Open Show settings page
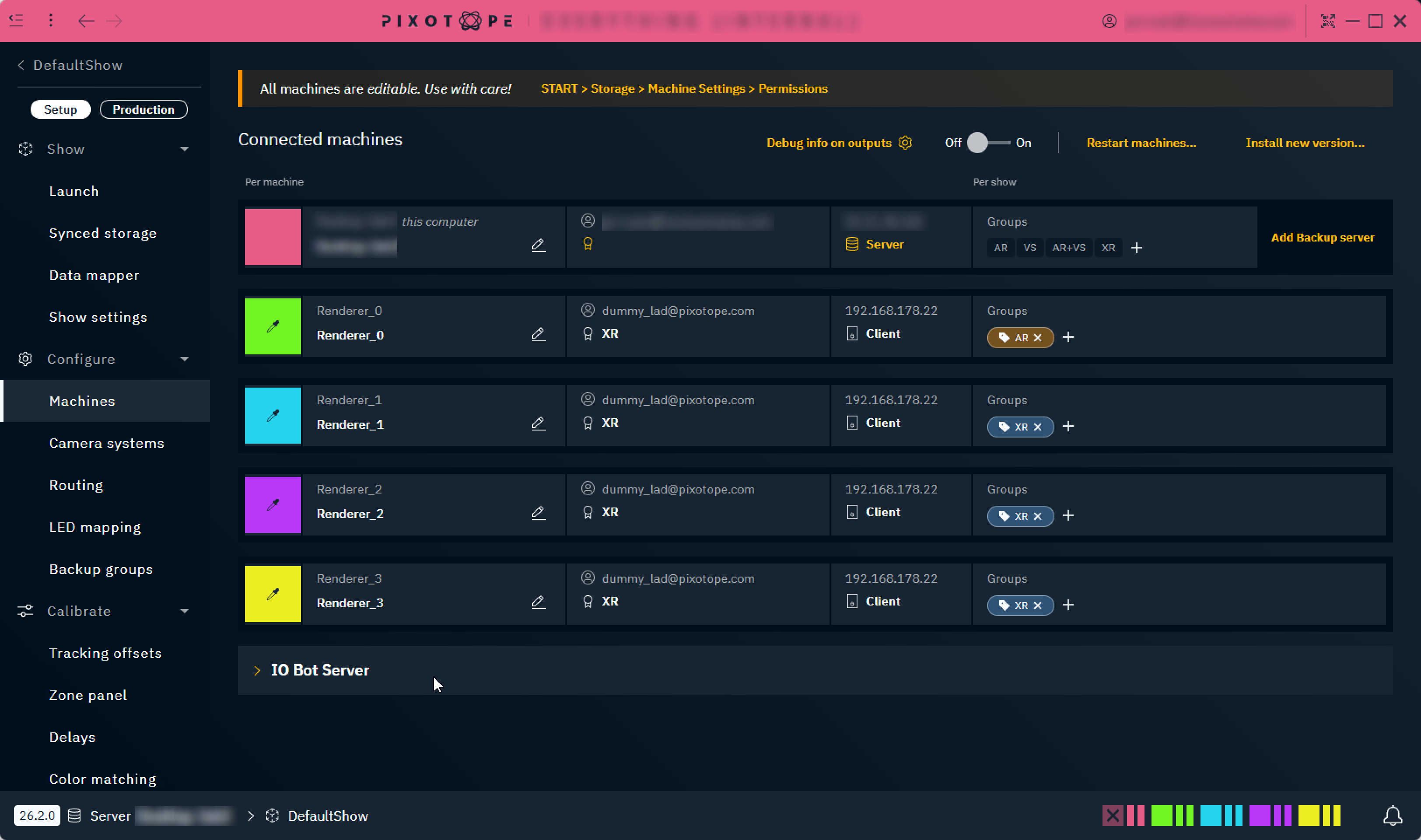The image size is (1421, 840). pyautogui.click(x=98, y=317)
